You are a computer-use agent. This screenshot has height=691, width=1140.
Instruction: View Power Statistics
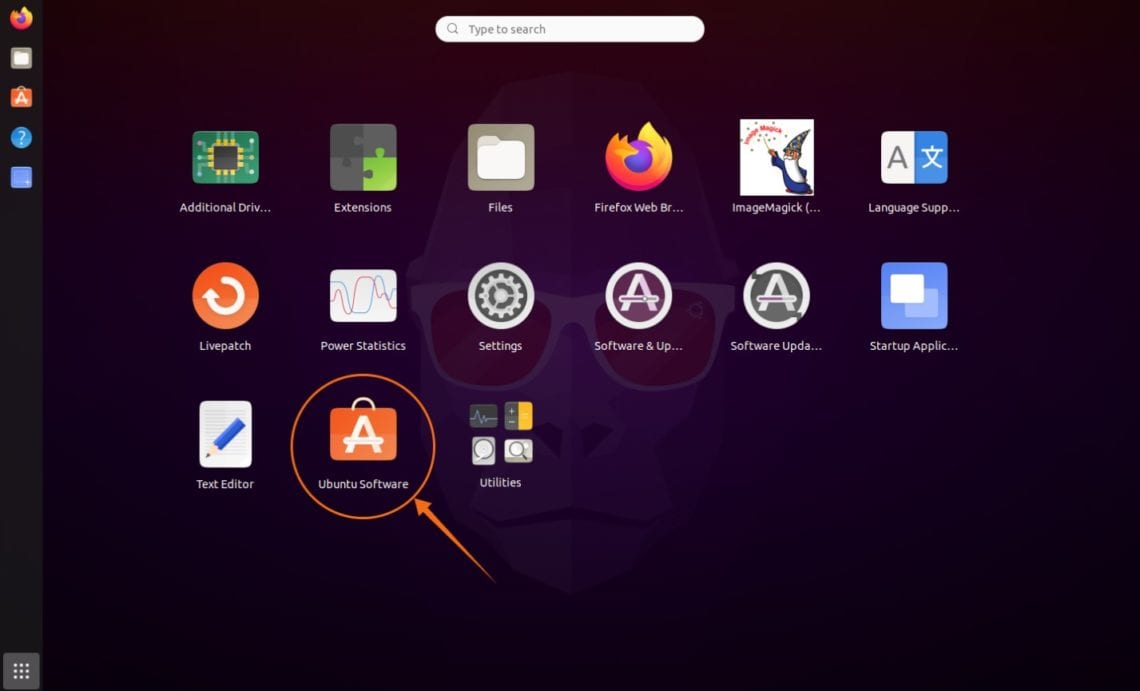tap(362, 296)
